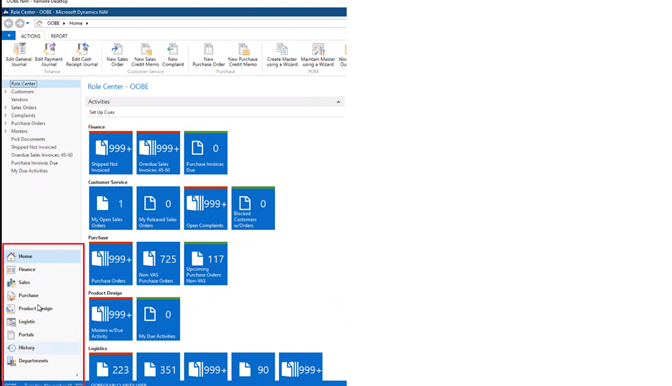Open the arrow after Home in breadcrumb

coord(87,23)
